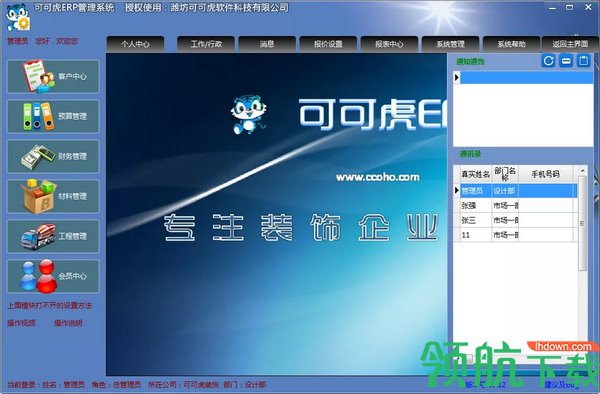Screen dimensions: 600x394
Task: Click the 设计部 department cell
Action: point(505,191)
